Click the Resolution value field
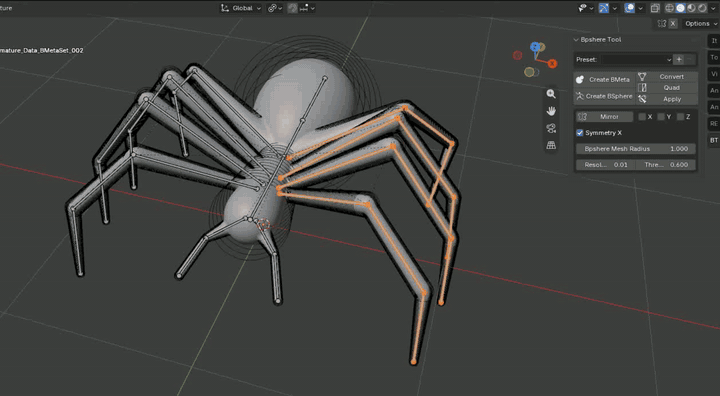 coord(605,164)
